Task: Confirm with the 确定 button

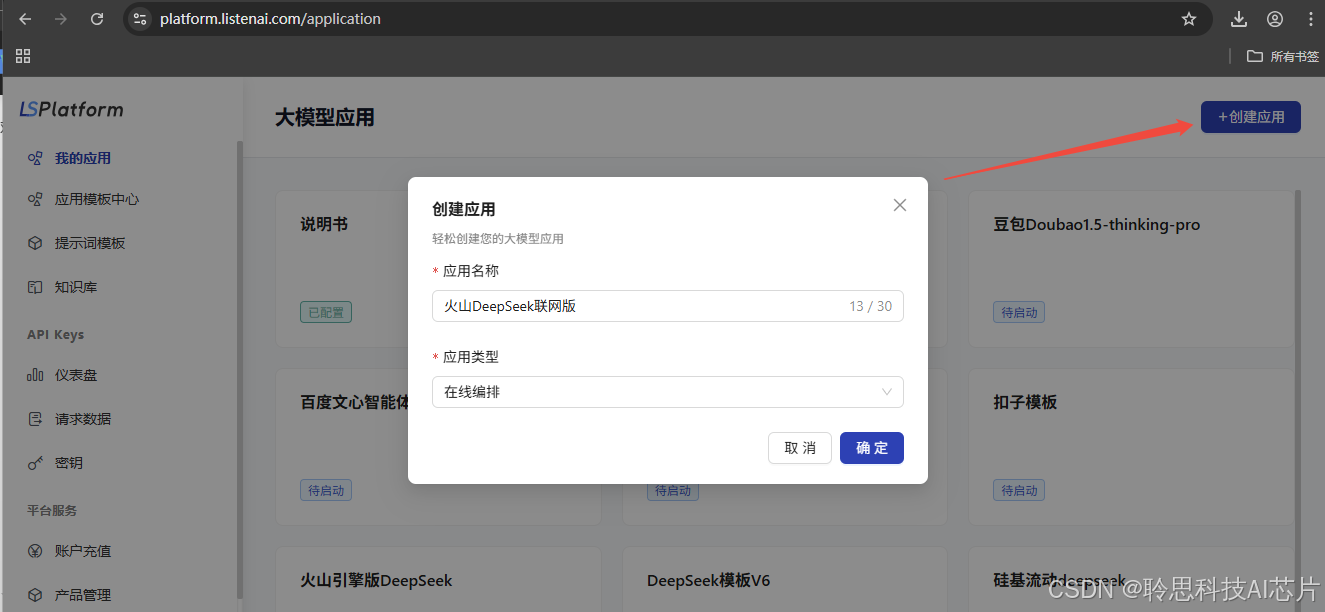Action: 872,448
